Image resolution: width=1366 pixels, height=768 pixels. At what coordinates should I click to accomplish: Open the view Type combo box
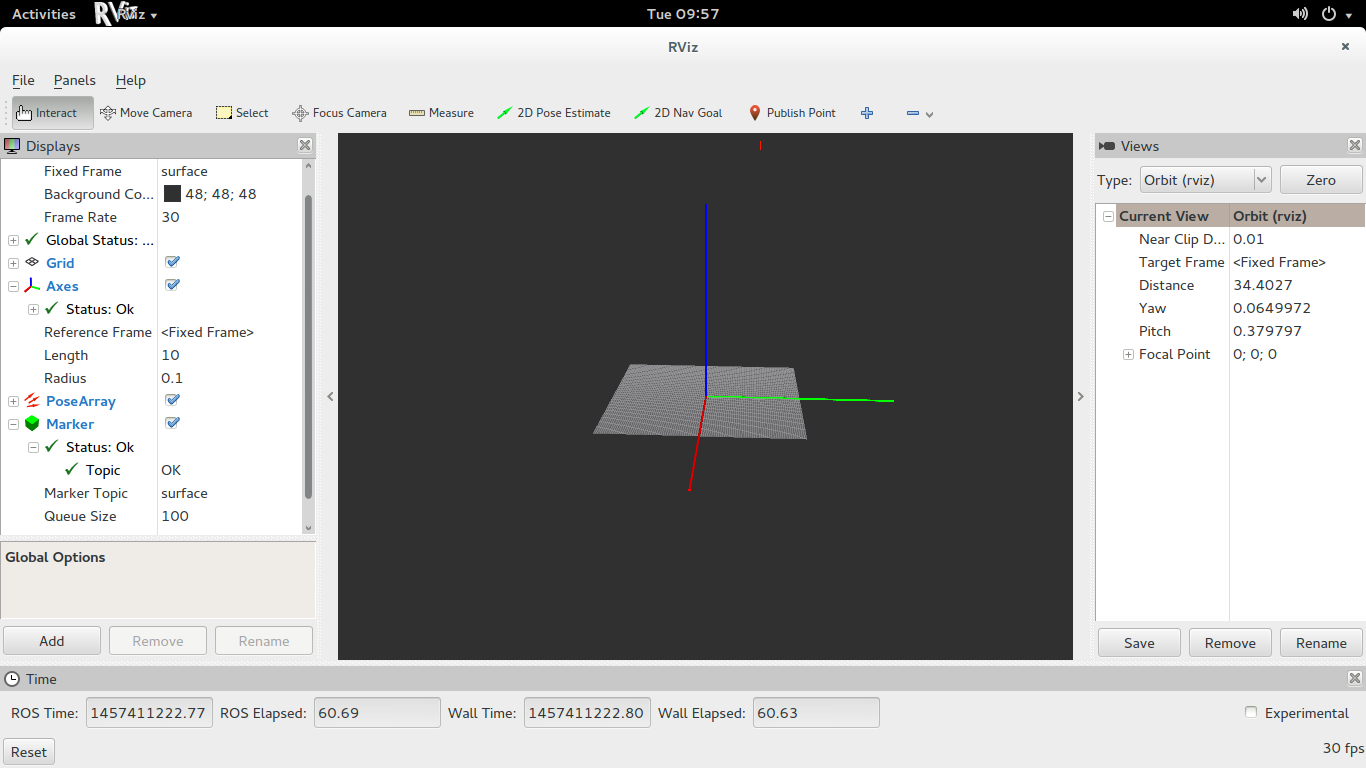point(1205,180)
